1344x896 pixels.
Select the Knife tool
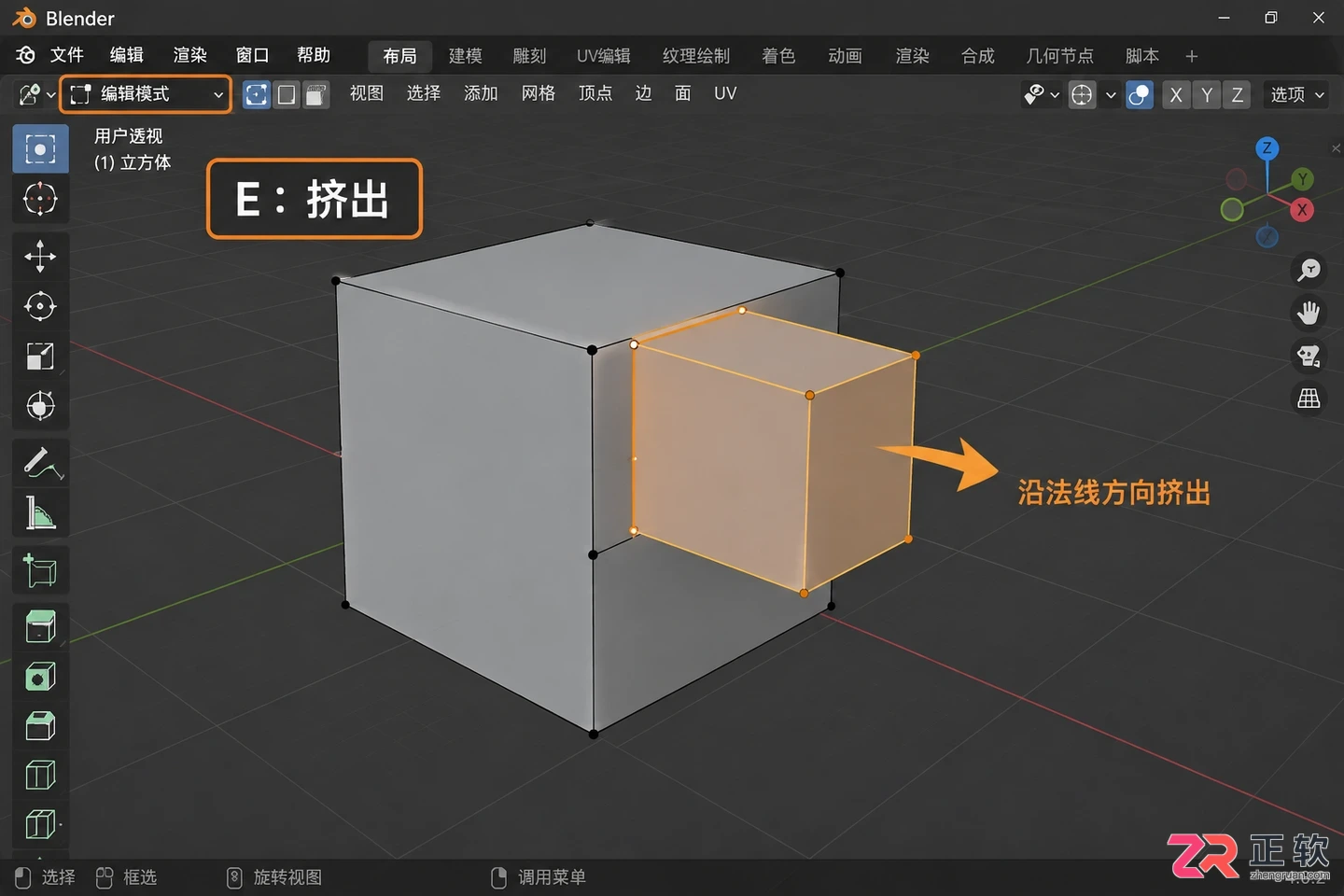coord(40,825)
